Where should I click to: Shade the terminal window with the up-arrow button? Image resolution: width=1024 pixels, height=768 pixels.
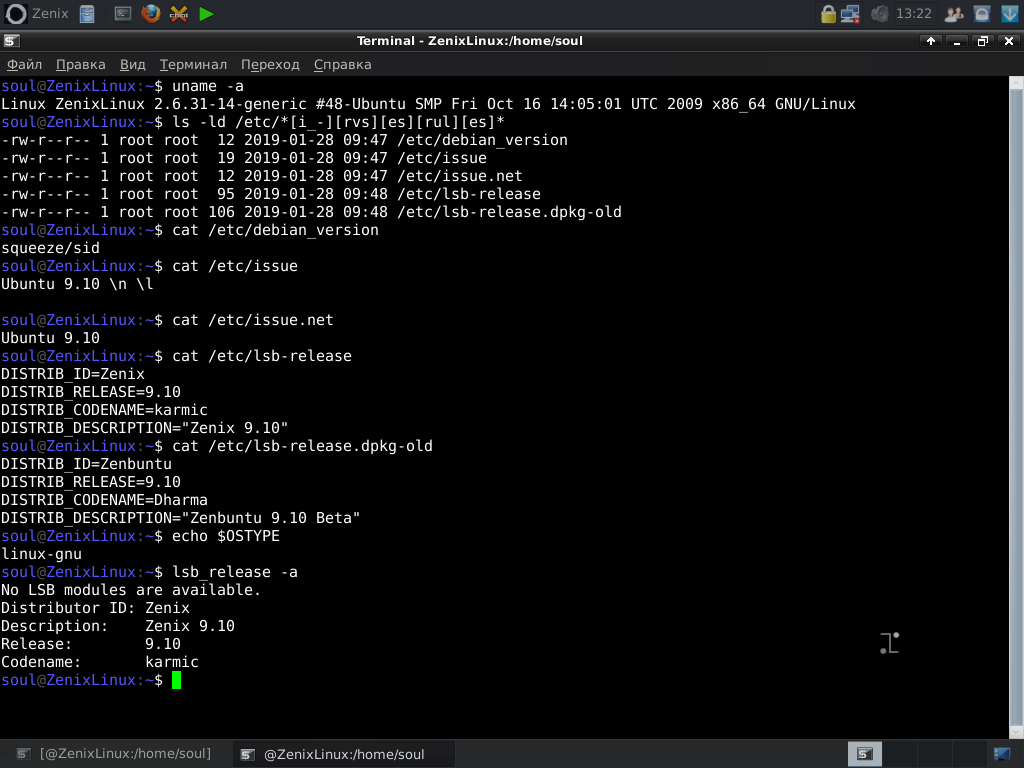pyautogui.click(x=931, y=41)
